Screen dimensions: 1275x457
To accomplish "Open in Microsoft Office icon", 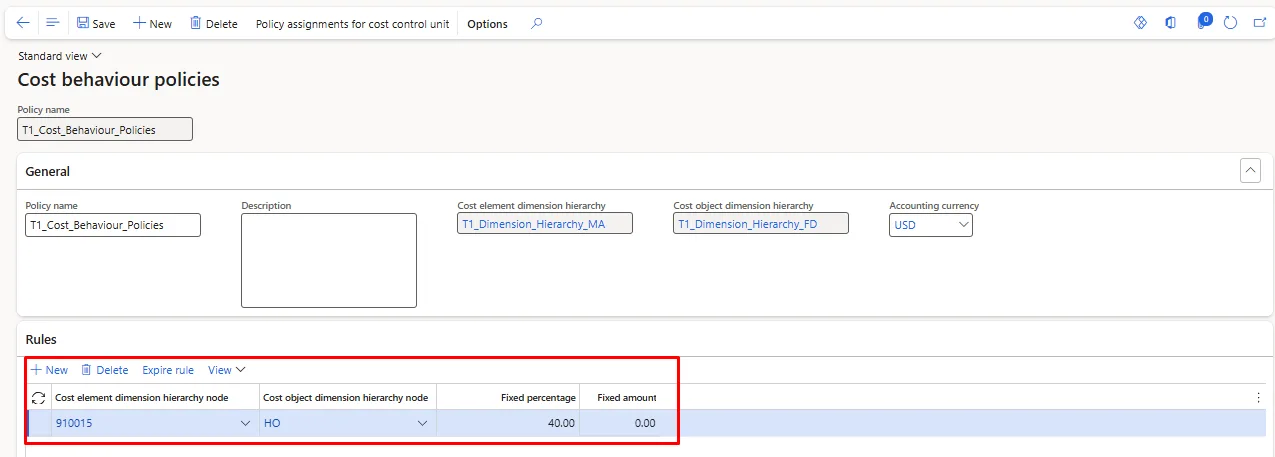I will tap(1171, 22).
